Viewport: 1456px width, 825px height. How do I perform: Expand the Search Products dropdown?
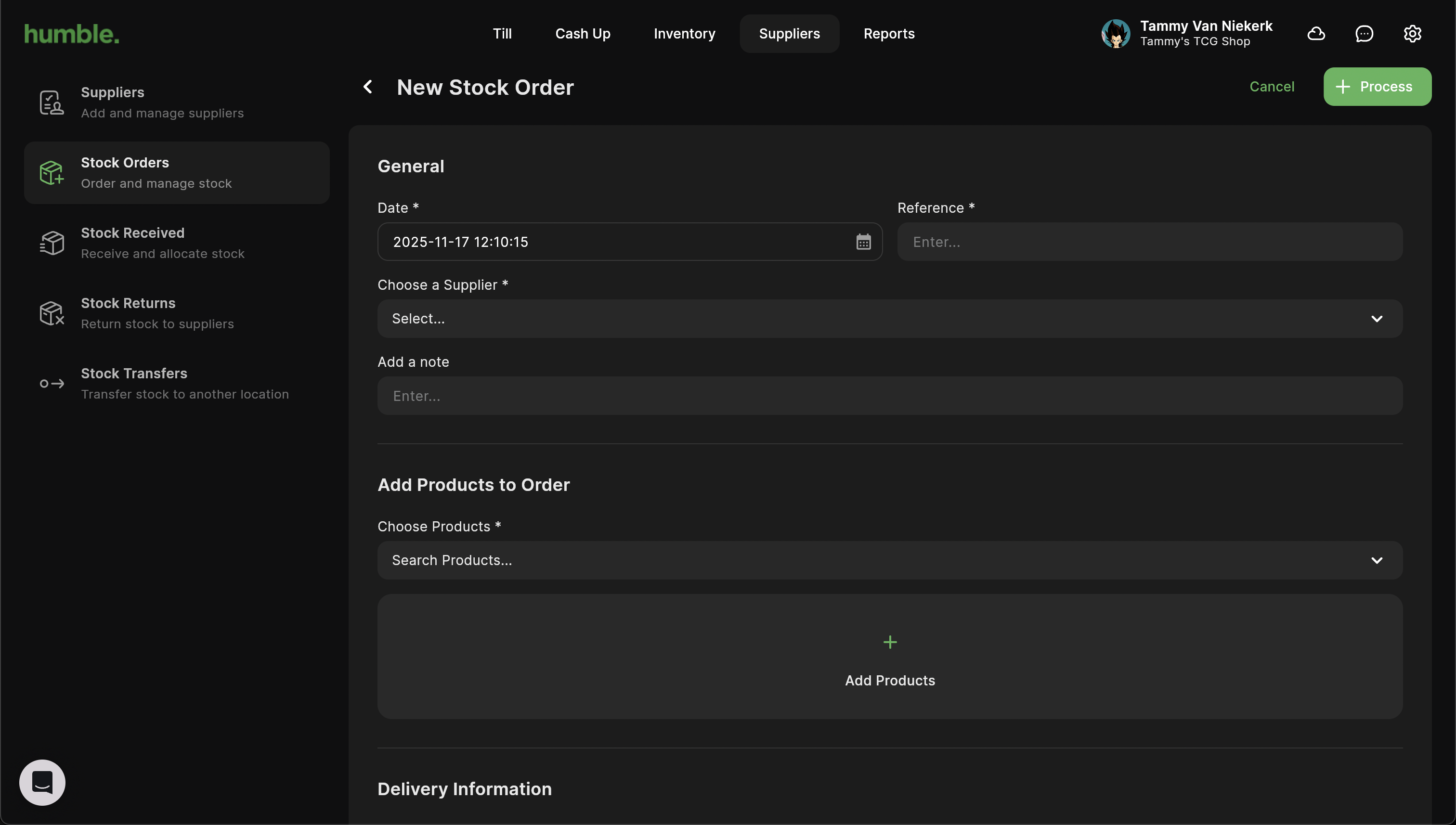(x=890, y=560)
